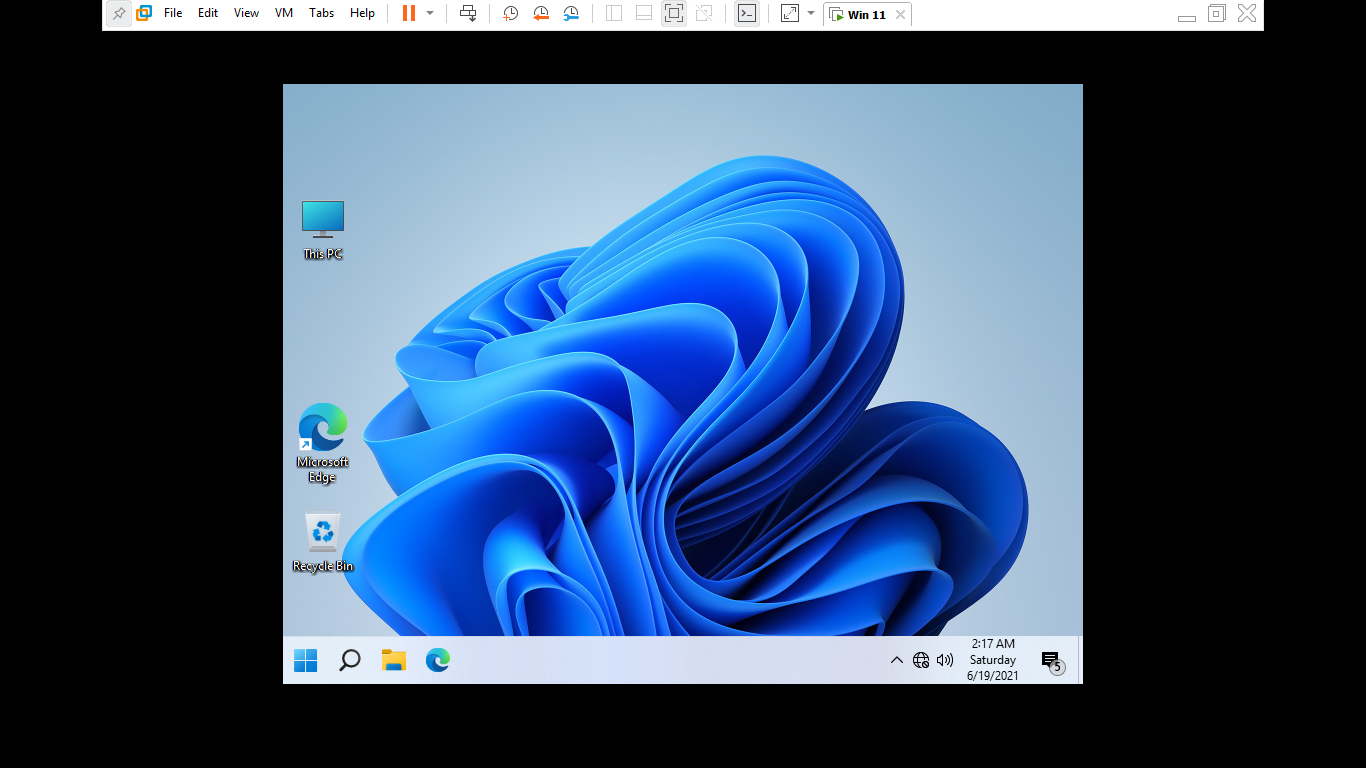
Task: Take a snapshot of this virtual machine
Action: tap(510, 14)
